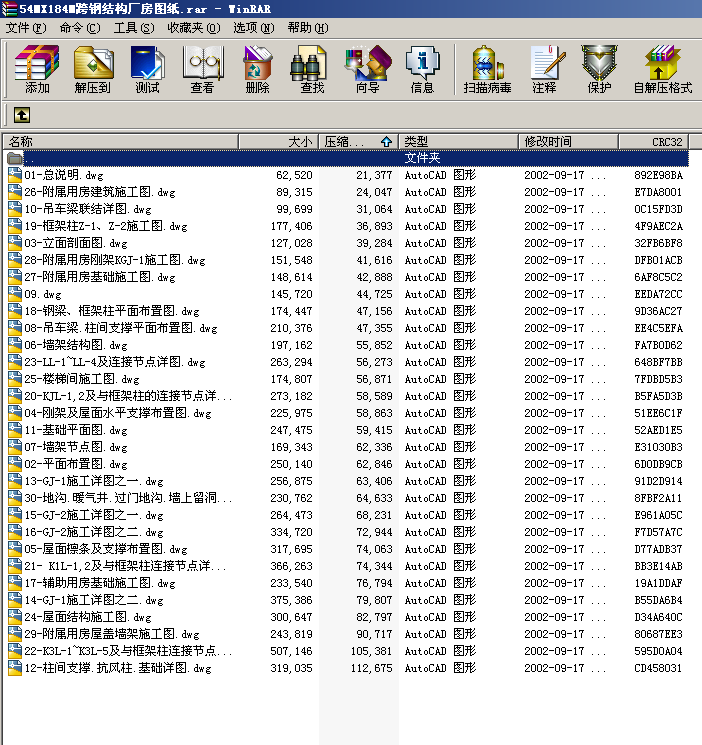Select file 26-附属用房建筑施工图.dwg
Image resolution: width=702 pixels, height=745 pixels.
[x=100, y=192]
